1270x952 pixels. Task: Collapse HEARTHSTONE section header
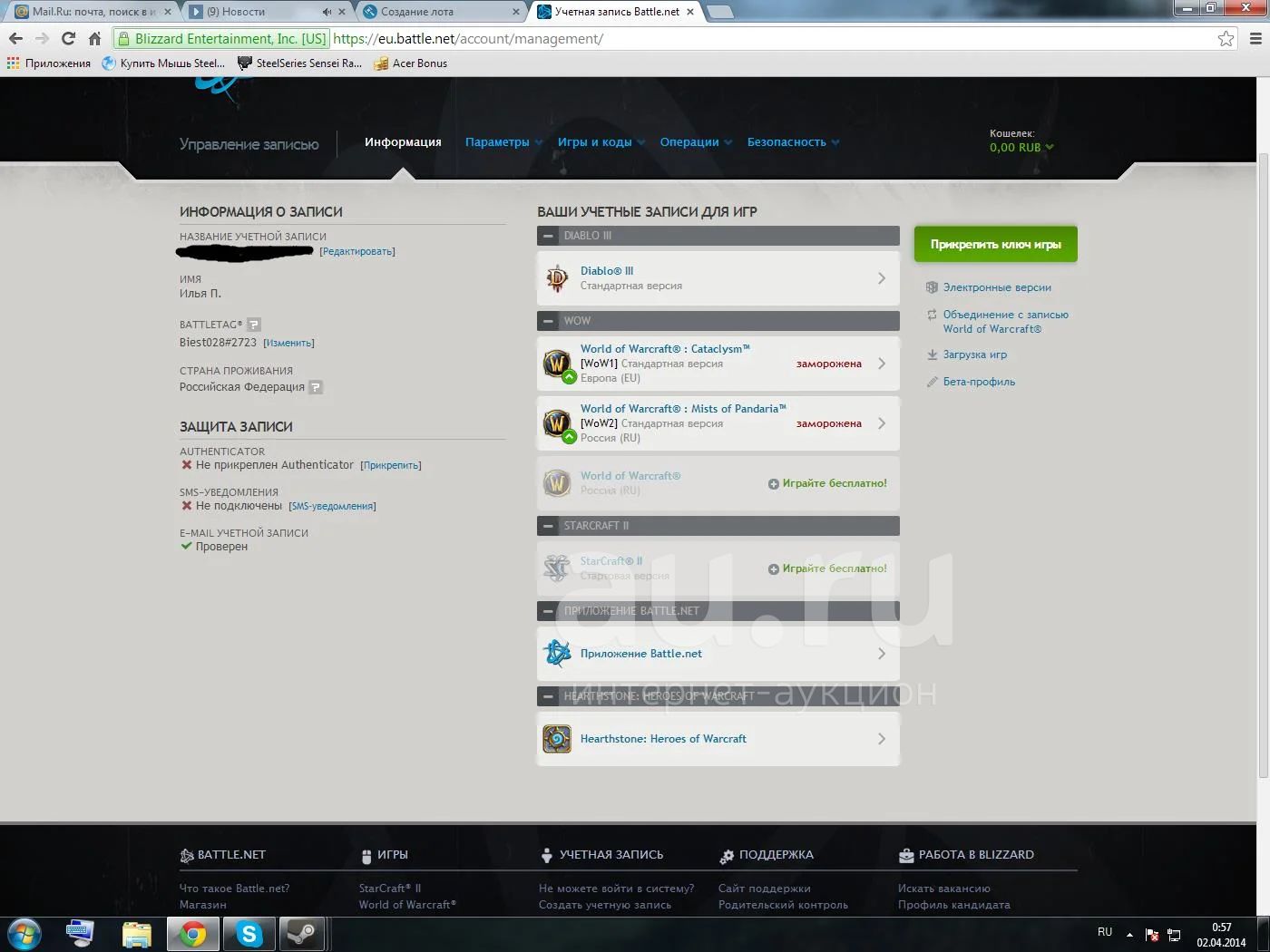(548, 696)
